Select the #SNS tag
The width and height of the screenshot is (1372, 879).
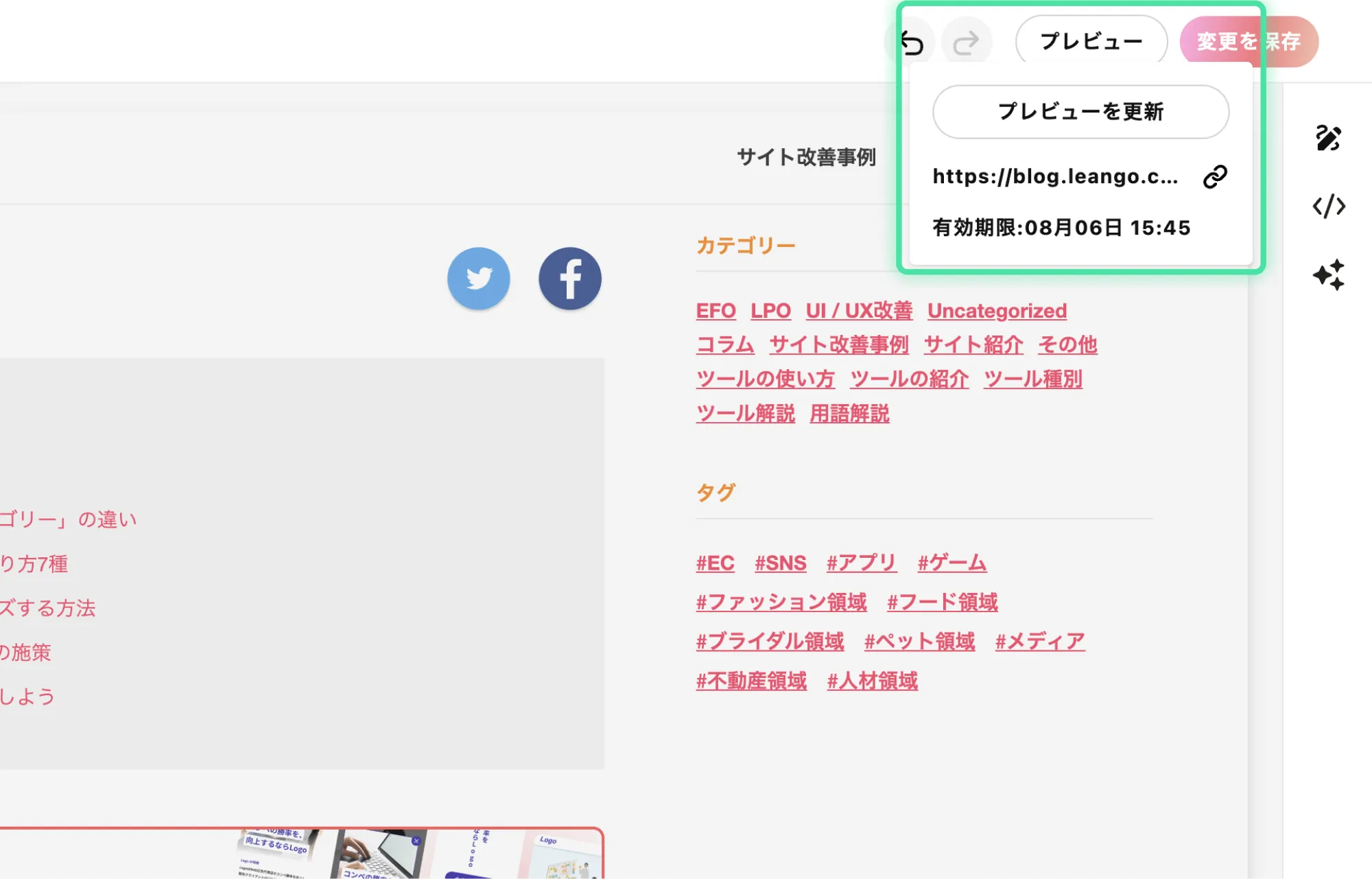point(781,563)
